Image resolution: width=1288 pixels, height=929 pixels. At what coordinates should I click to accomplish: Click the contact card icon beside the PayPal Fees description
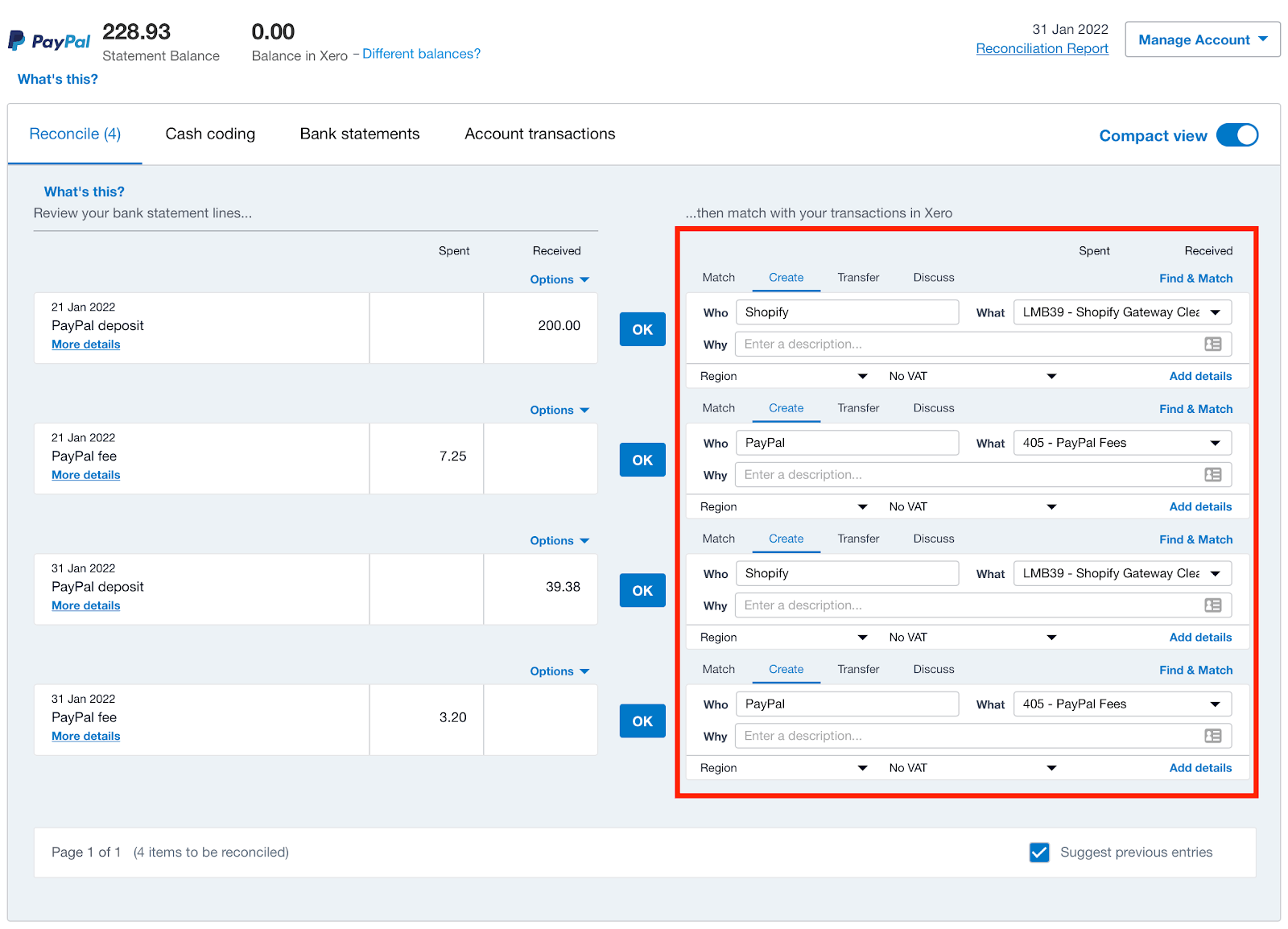coord(1212,474)
